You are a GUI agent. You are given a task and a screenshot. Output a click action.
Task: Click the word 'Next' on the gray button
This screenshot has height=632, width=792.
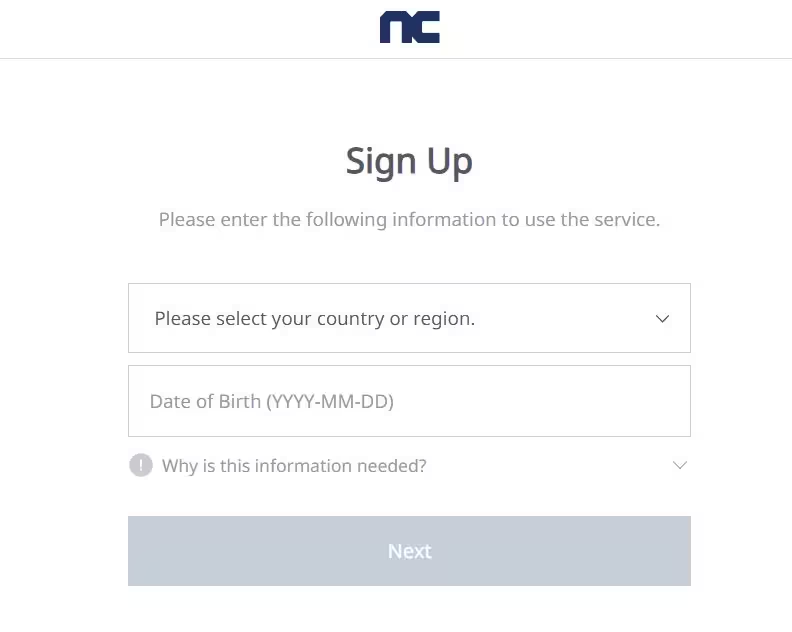pos(410,551)
